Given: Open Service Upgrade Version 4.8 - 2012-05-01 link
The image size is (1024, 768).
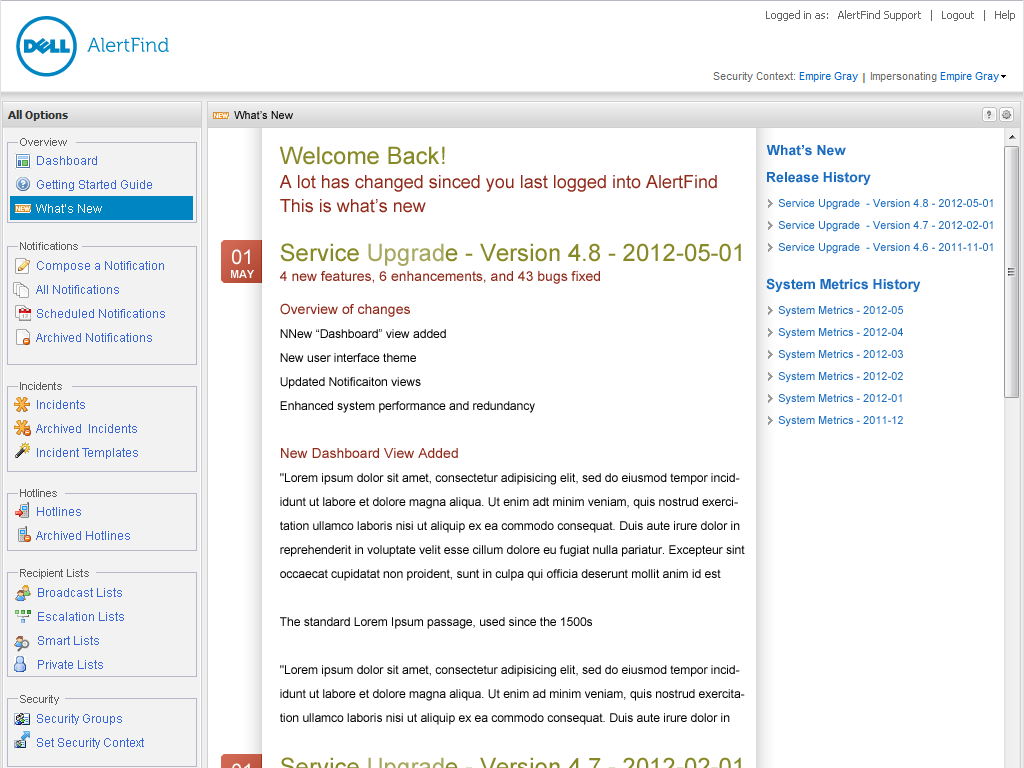Looking at the screenshot, I should [x=886, y=204].
